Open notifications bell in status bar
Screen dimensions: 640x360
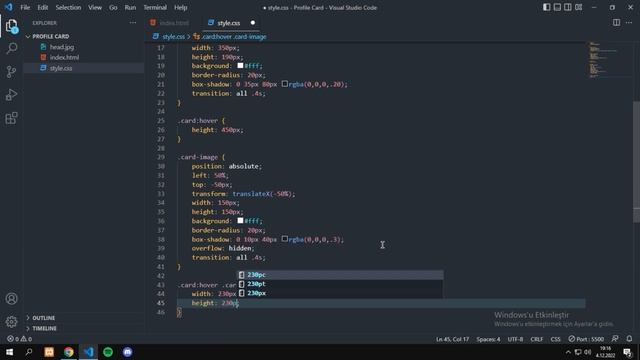(629, 339)
